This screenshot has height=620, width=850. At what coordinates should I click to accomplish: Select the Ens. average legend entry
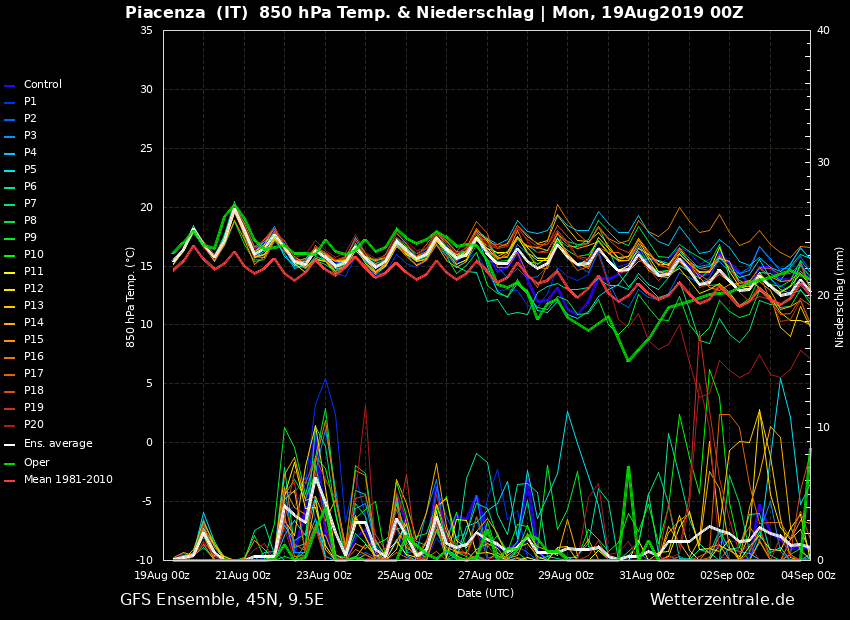[57, 444]
